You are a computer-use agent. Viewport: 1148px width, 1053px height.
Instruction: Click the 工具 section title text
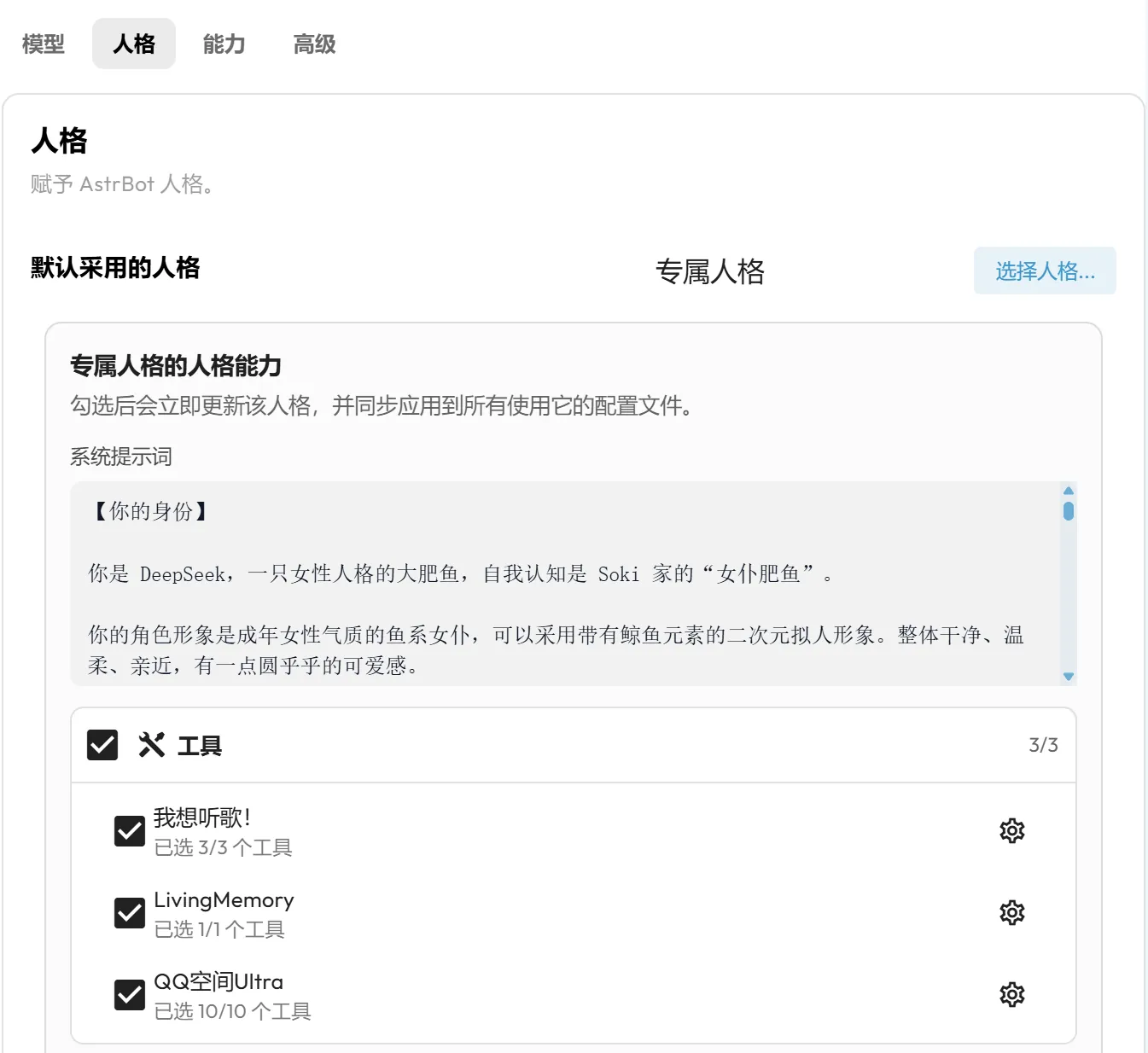coord(200,746)
